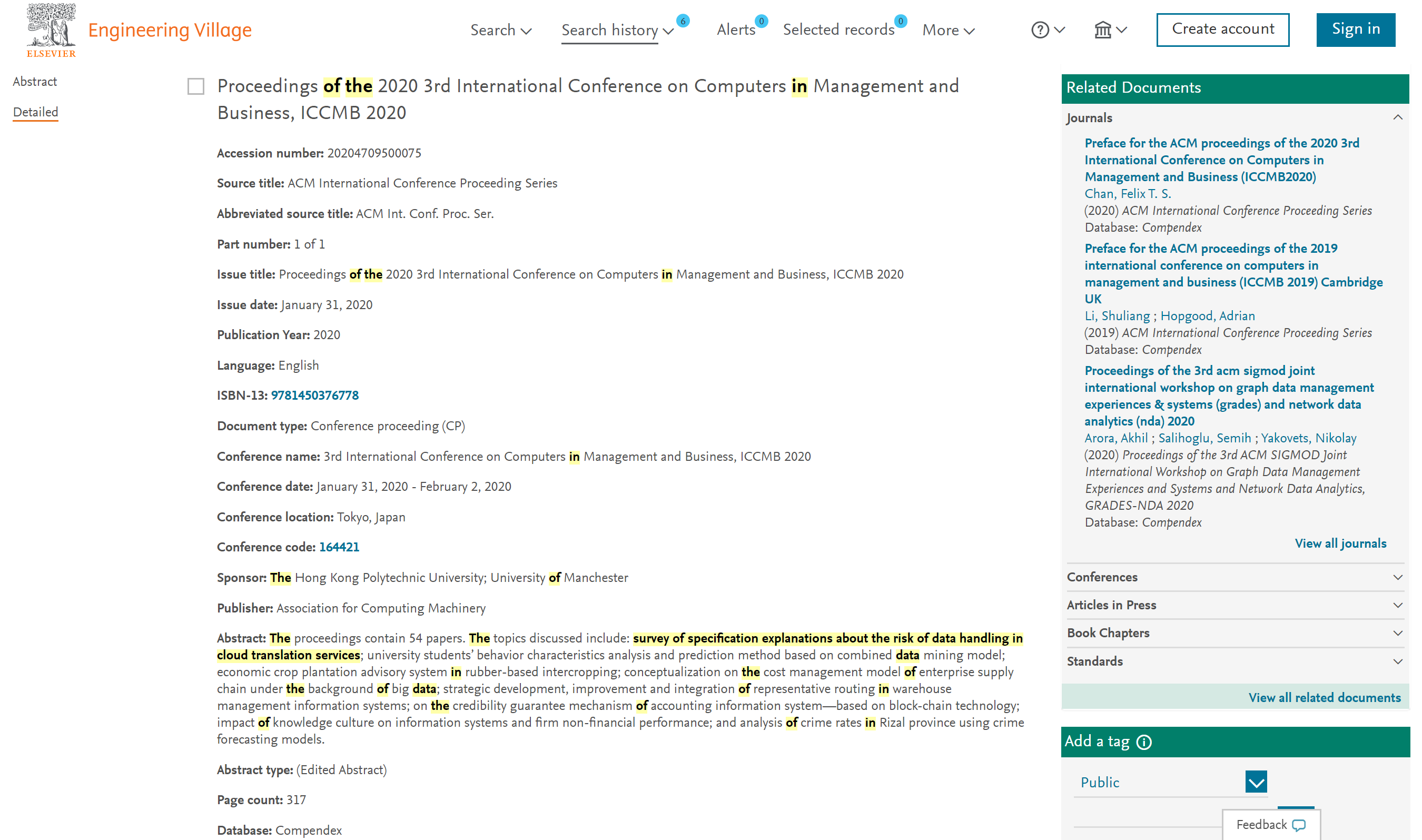1422x840 pixels.
Task: Open conference code 164421 link
Action: pos(339,547)
